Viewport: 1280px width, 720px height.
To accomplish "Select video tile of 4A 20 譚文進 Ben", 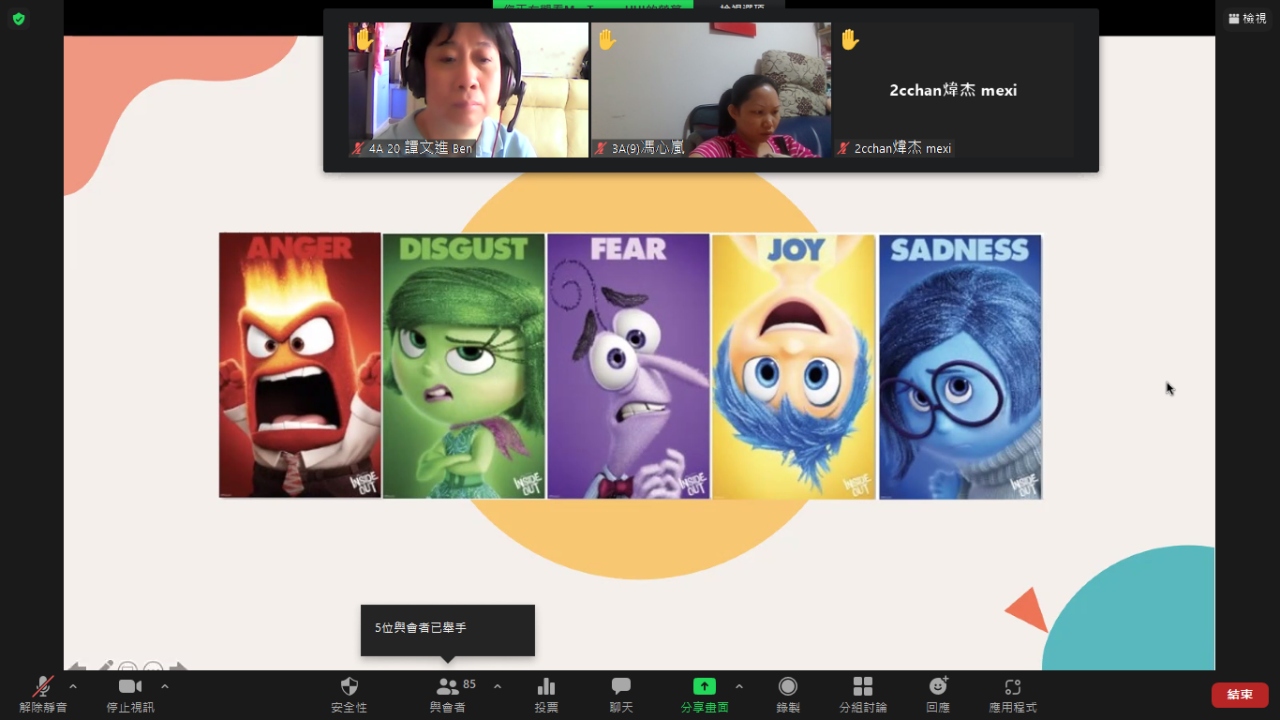I will (468, 90).
